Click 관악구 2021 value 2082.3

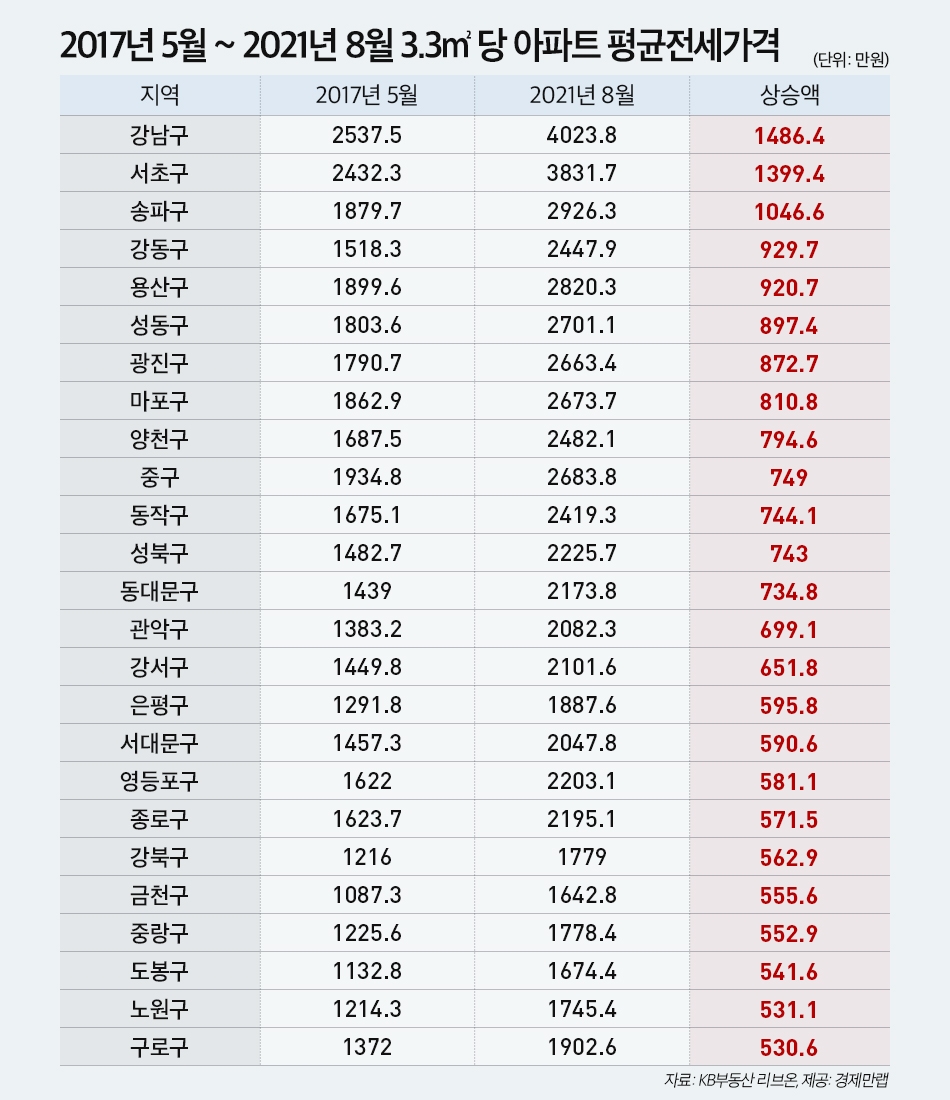pyautogui.click(x=583, y=629)
